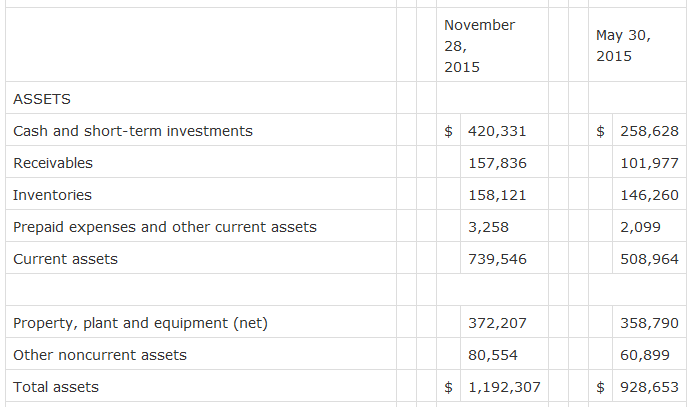Viewport: 691px width, 407px height.
Task: Click the May 30, 2015 column header
Action: coord(623,45)
